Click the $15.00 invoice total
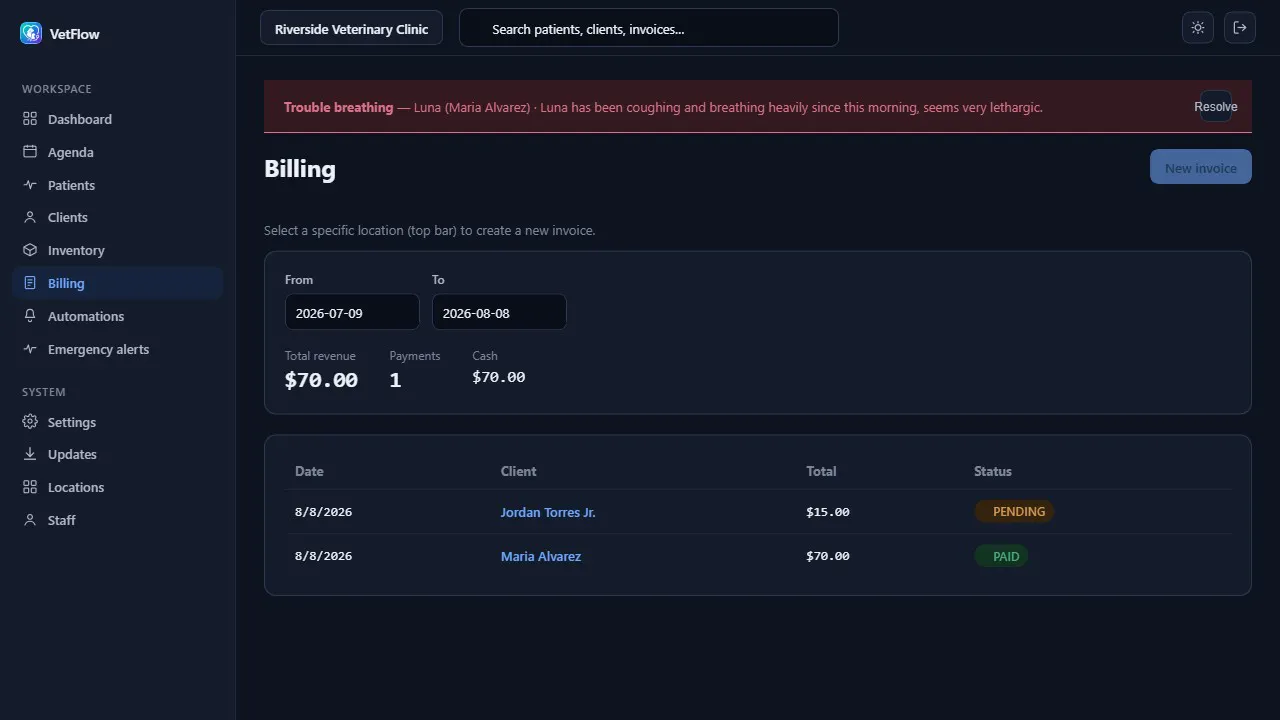 pos(828,512)
